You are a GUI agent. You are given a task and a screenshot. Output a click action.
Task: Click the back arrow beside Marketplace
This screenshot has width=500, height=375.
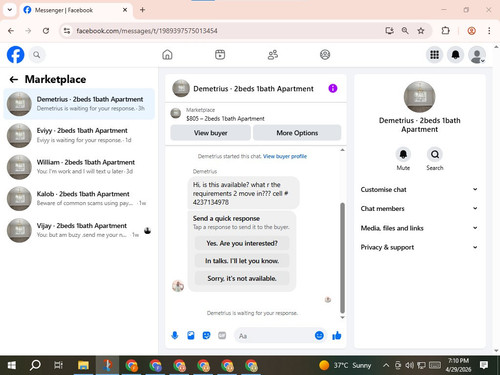pos(14,79)
